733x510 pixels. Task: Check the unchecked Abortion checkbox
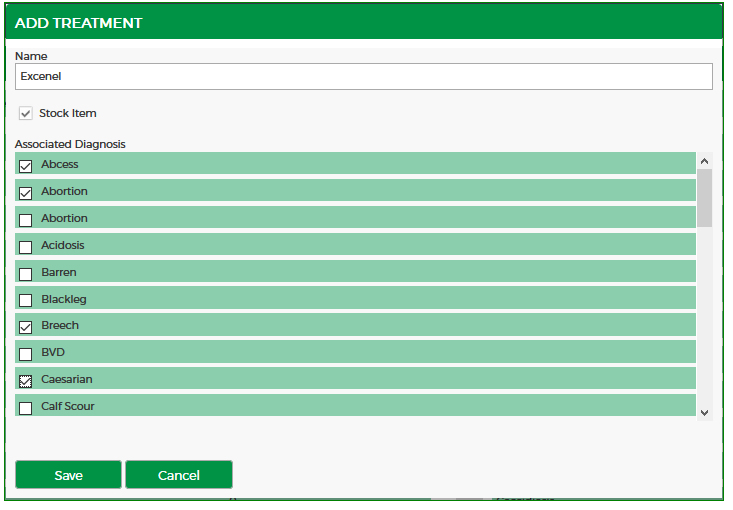(x=26, y=220)
